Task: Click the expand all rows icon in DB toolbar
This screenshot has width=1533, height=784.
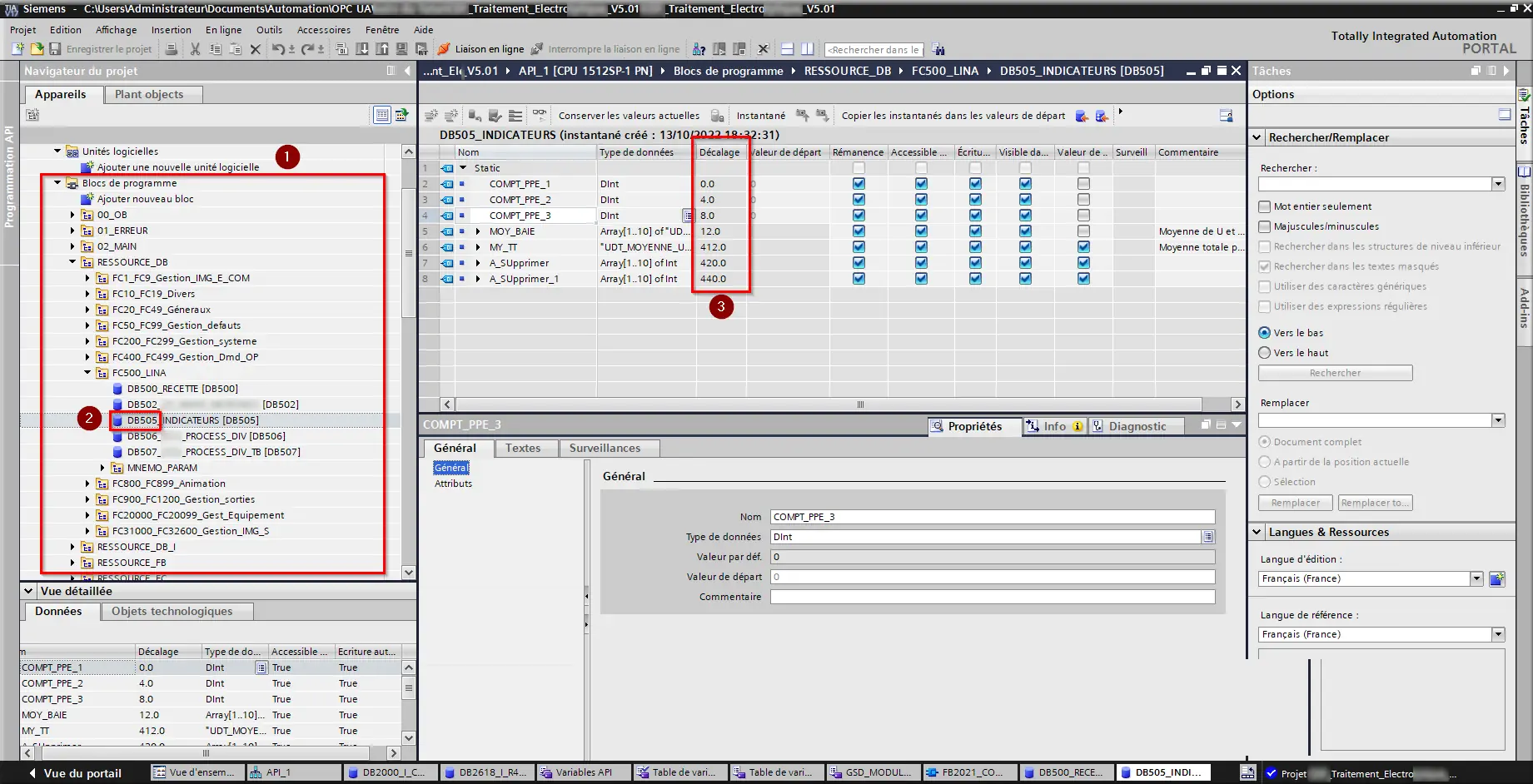Action: (x=515, y=116)
